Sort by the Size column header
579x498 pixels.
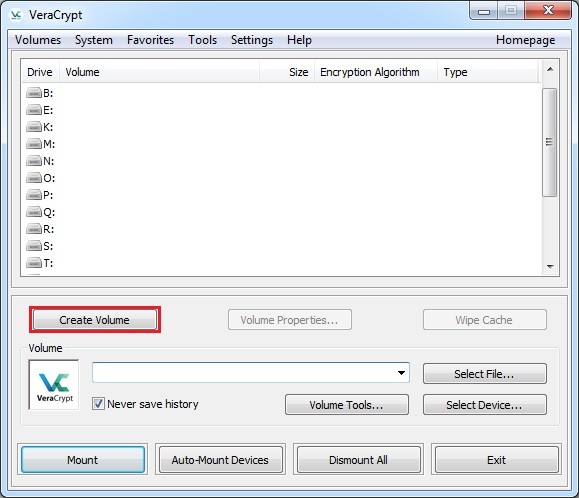287,72
